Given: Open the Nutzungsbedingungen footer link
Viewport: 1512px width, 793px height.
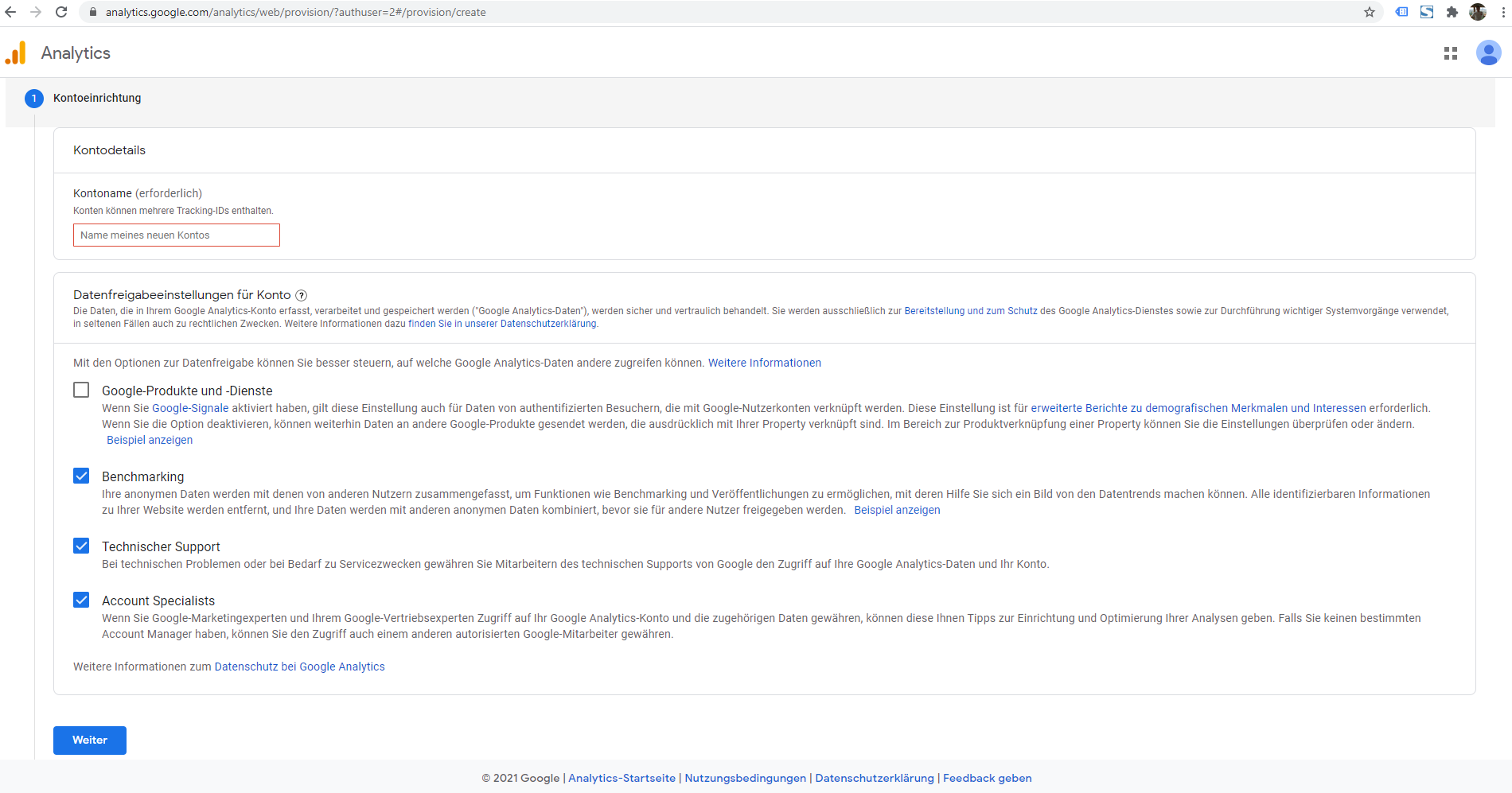Looking at the screenshot, I should click(x=745, y=778).
